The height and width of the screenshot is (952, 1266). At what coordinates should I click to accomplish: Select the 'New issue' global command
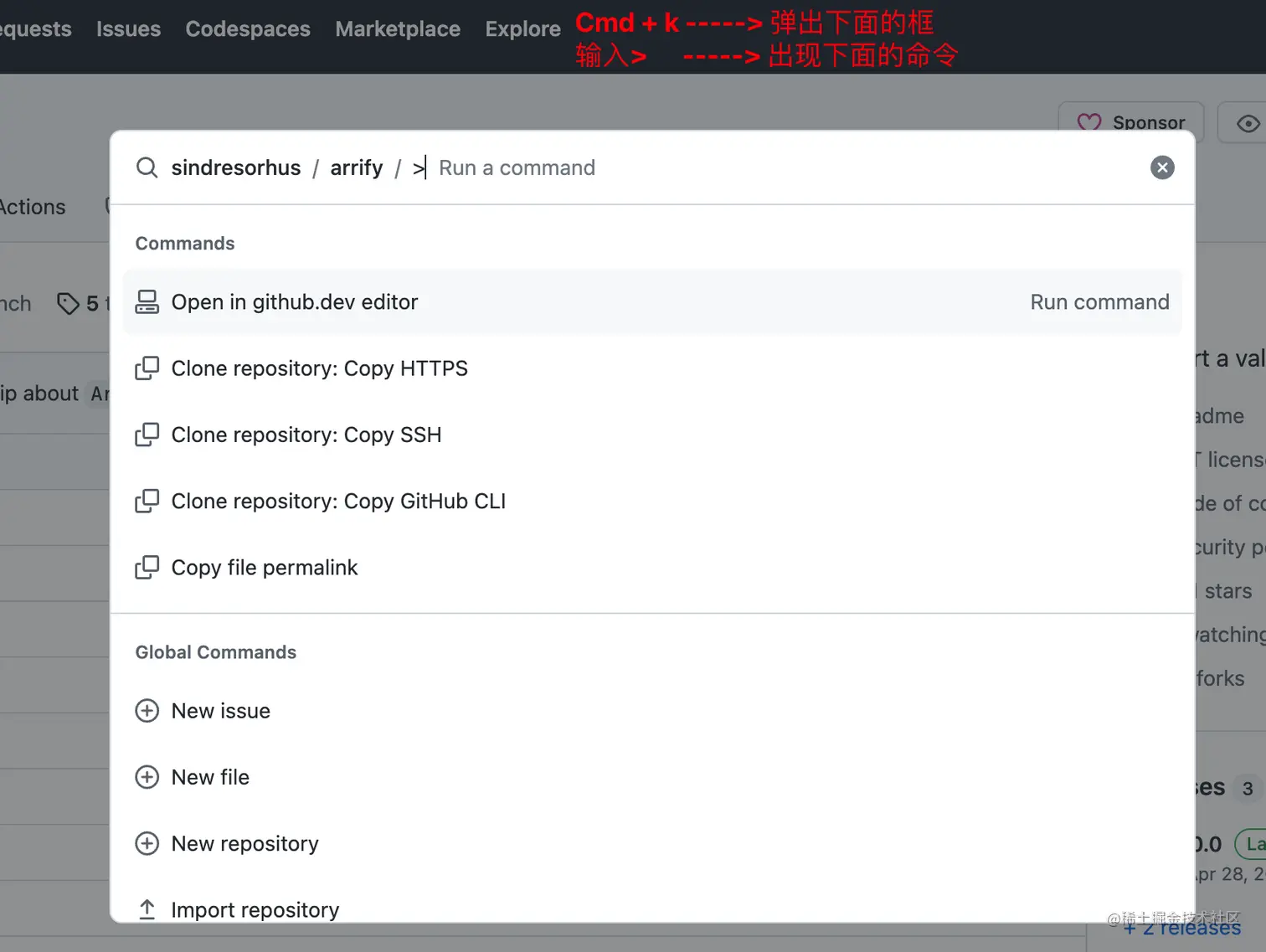click(x=652, y=711)
